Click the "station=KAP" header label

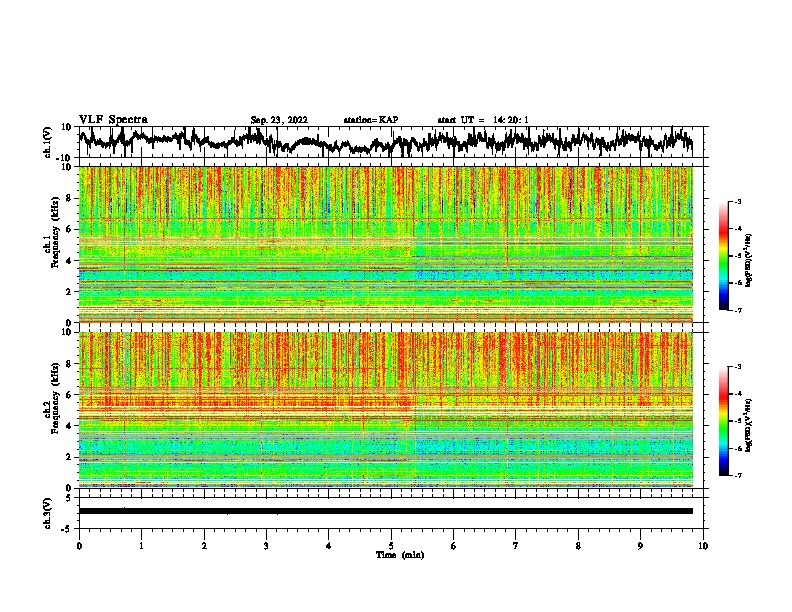tap(371, 120)
